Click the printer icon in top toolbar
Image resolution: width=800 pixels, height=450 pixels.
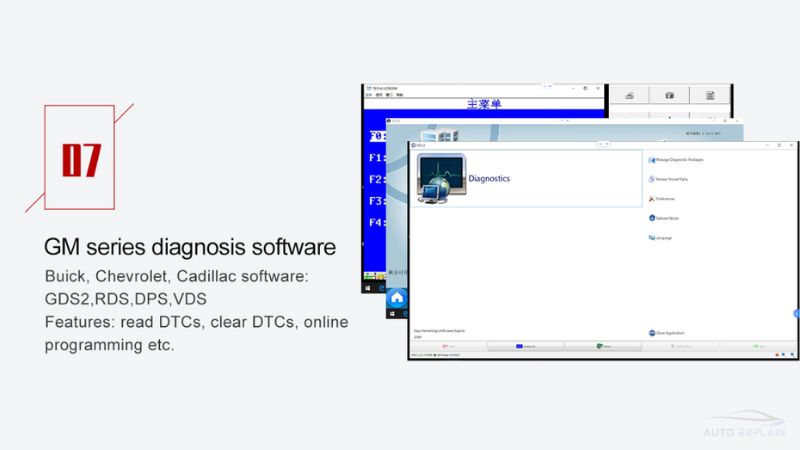629,96
